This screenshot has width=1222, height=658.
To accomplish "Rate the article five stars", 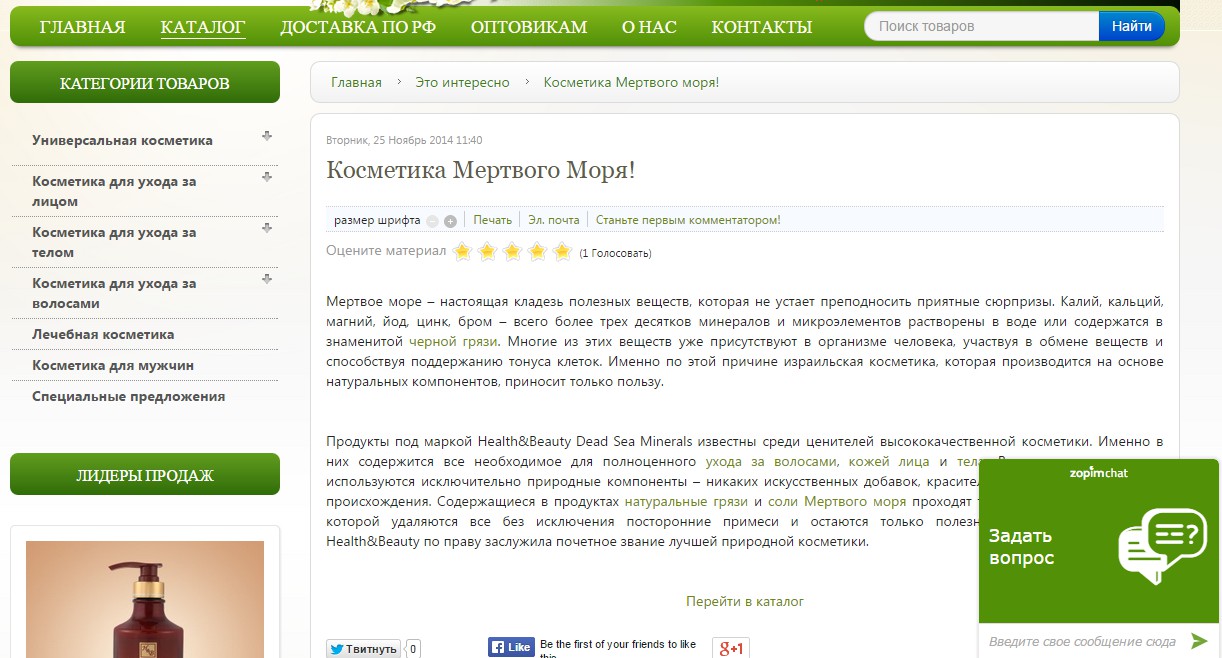I will click(562, 251).
